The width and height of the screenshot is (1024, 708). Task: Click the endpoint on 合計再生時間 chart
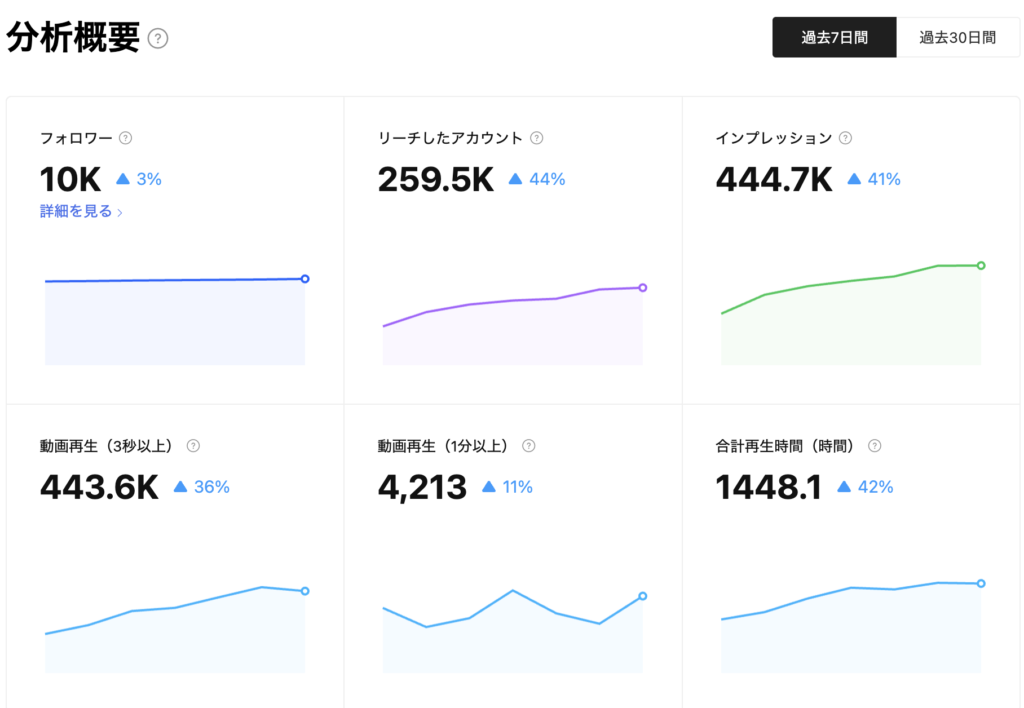(x=981, y=583)
